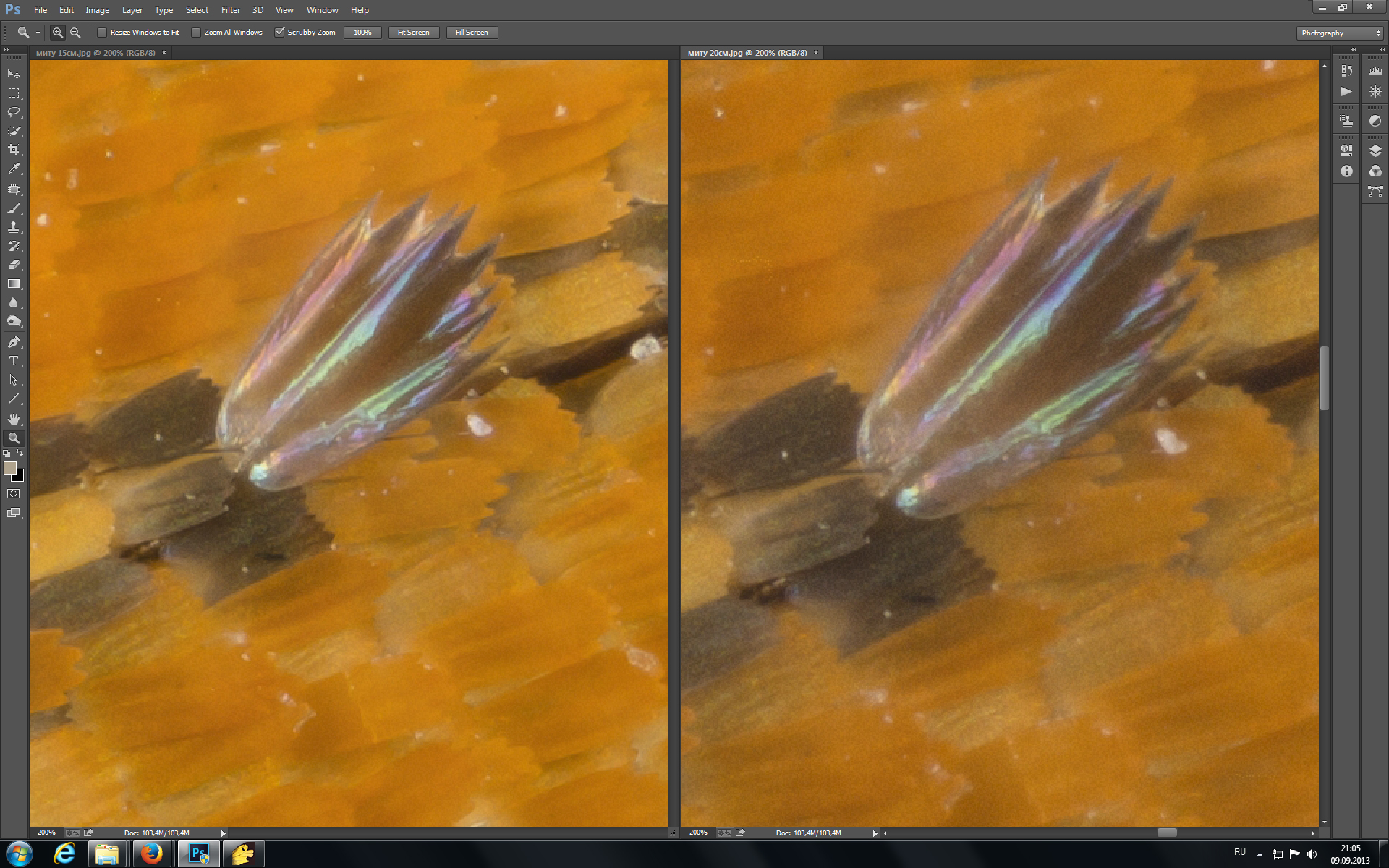Switch to миту 20см.jpg document tab
1389x868 pixels.
(747, 53)
